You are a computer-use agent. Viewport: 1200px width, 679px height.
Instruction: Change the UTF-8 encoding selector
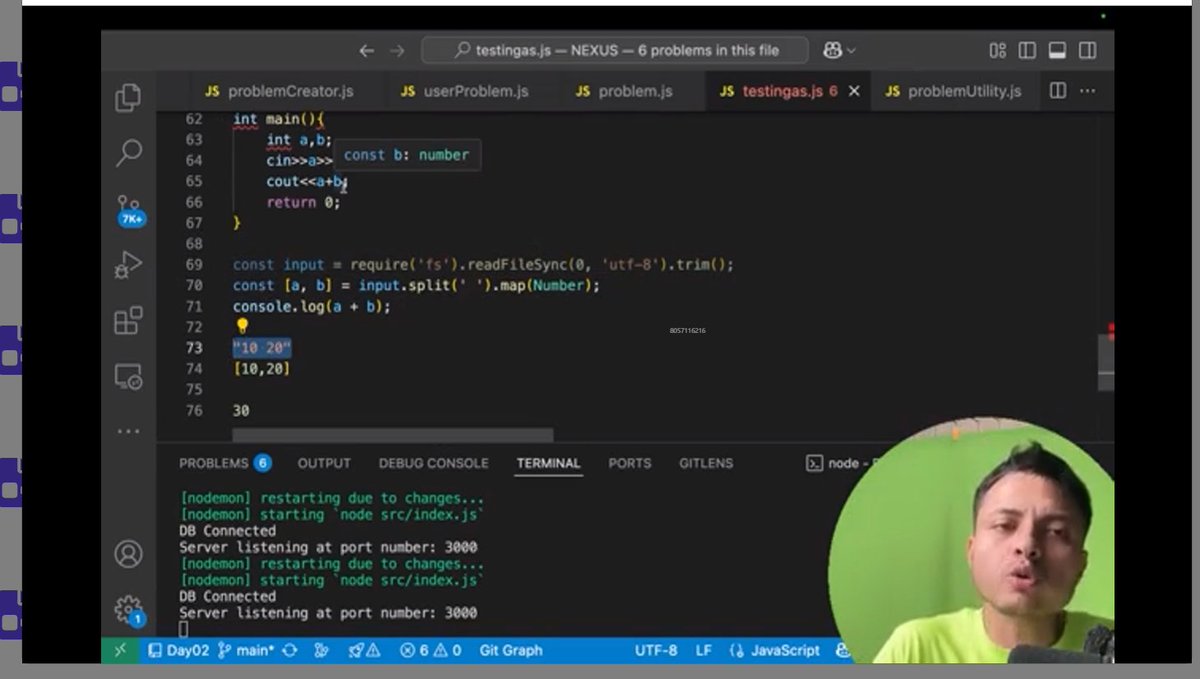tap(656, 650)
